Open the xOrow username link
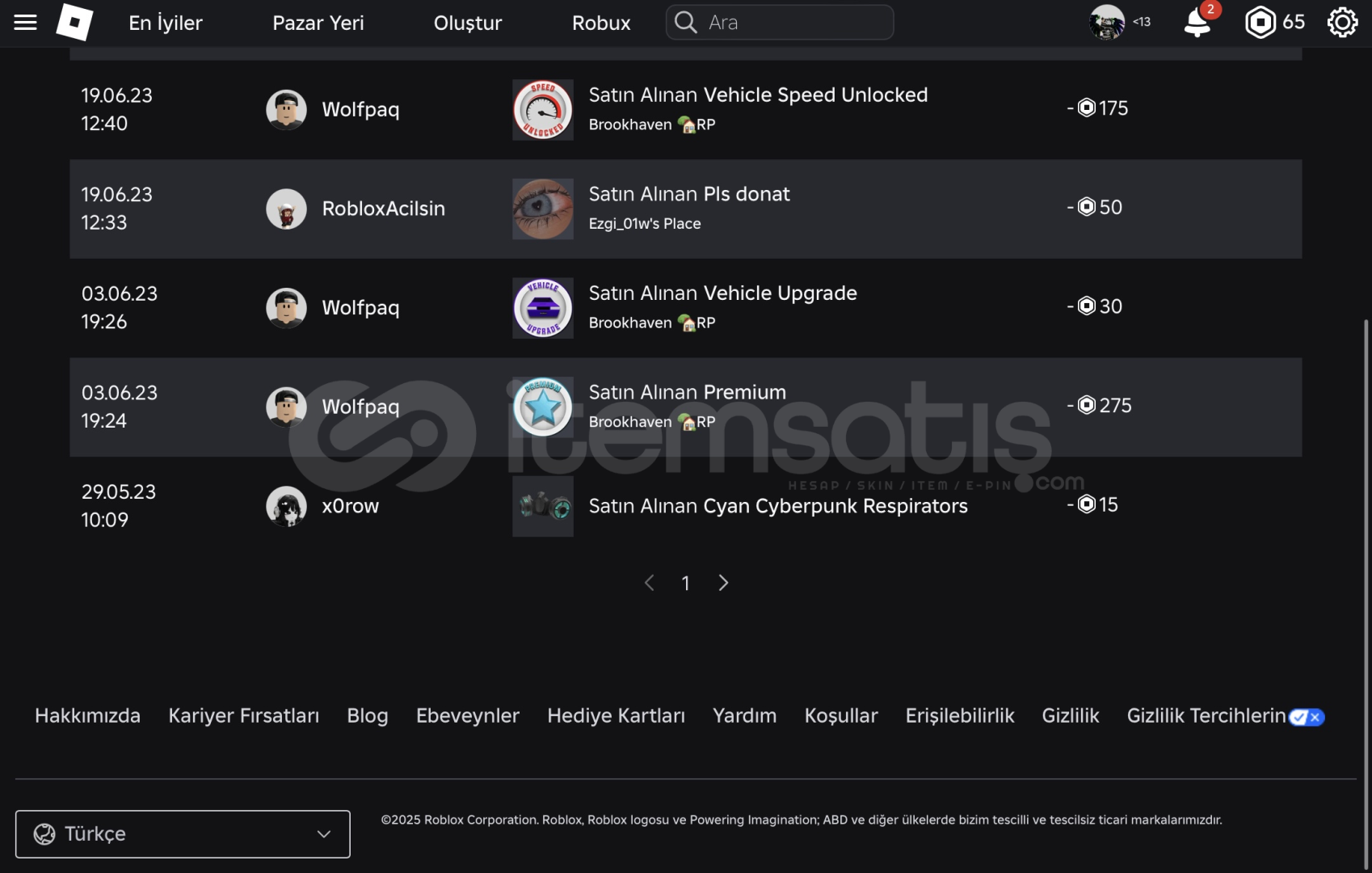The width and height of the screenshot is (1372, 873). [351, 506]
